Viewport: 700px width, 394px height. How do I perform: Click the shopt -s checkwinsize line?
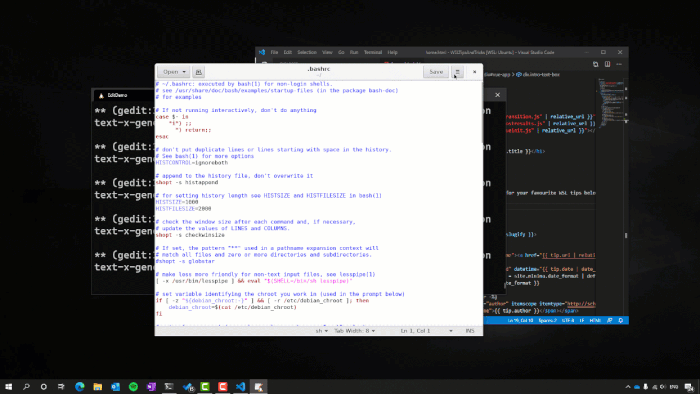190,235
